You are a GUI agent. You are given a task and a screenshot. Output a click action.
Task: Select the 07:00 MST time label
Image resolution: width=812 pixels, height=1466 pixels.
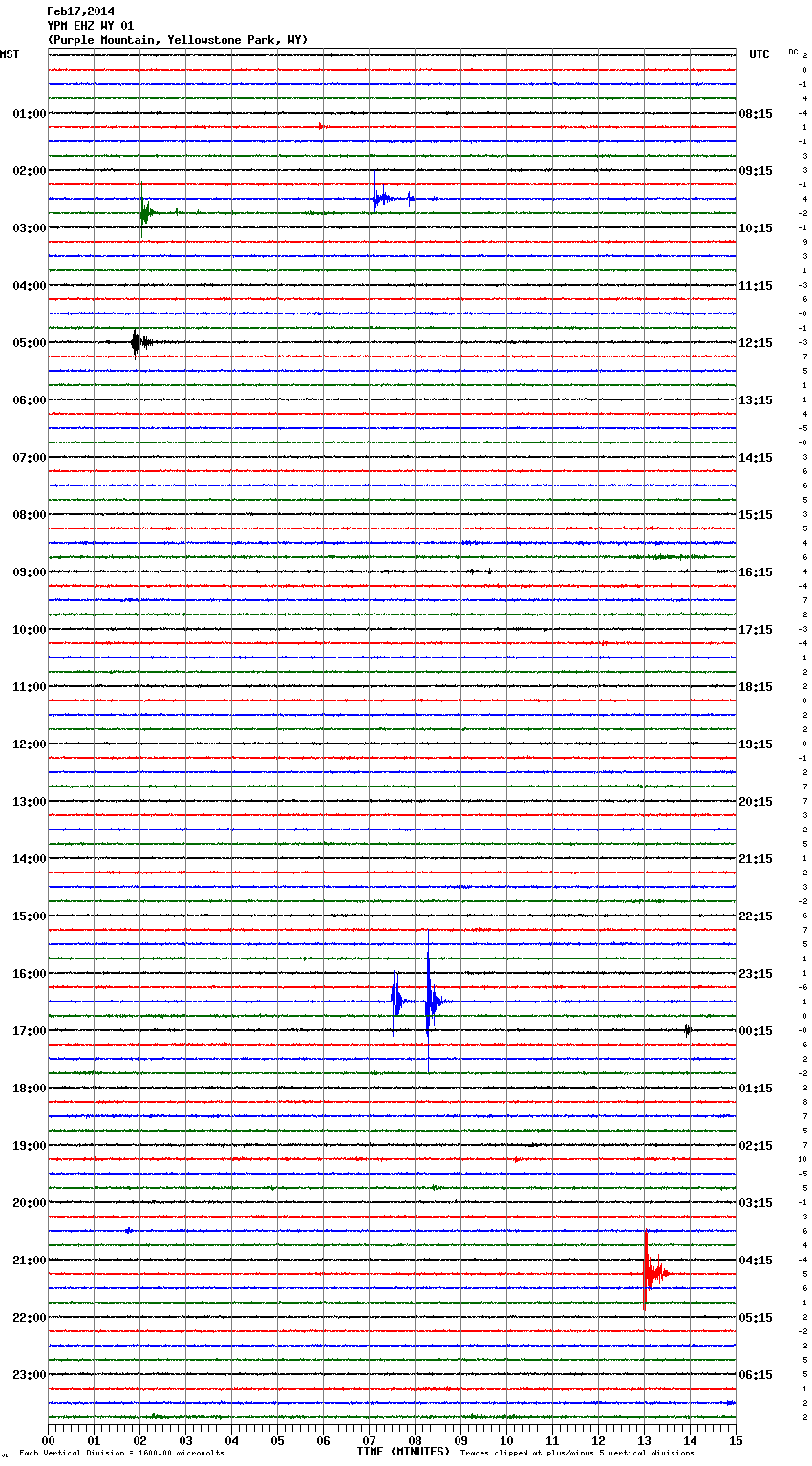pyautogui.click(x=30, y=458)
